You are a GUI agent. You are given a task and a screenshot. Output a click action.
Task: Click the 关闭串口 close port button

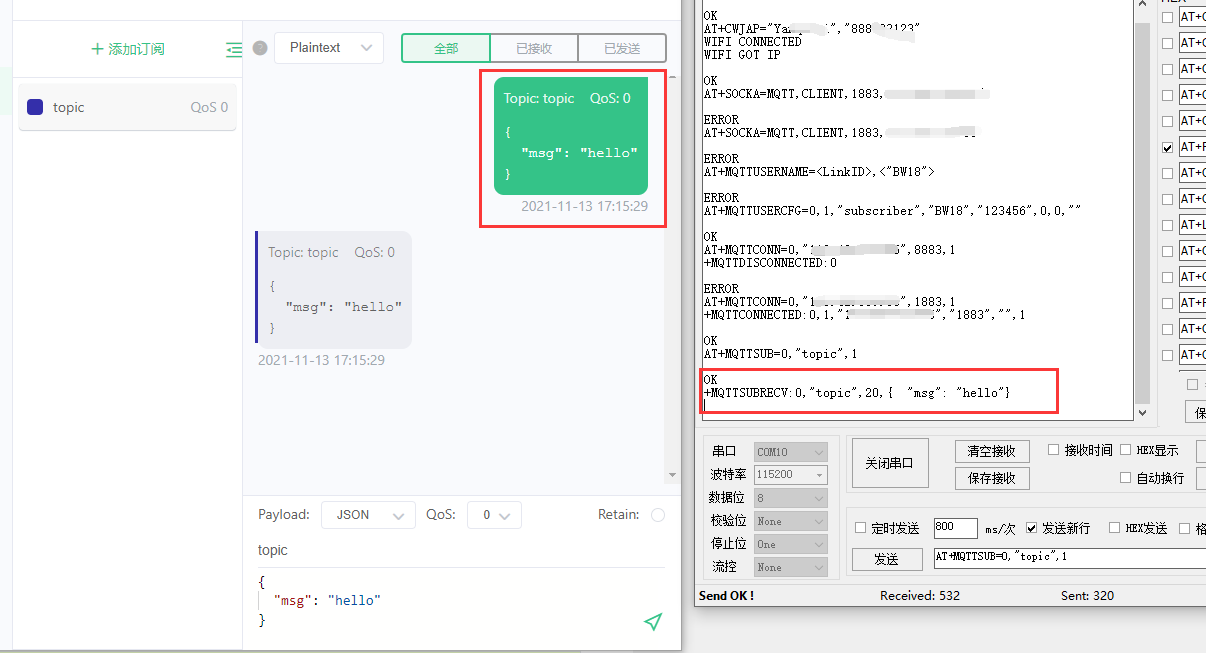click(890, 463)
